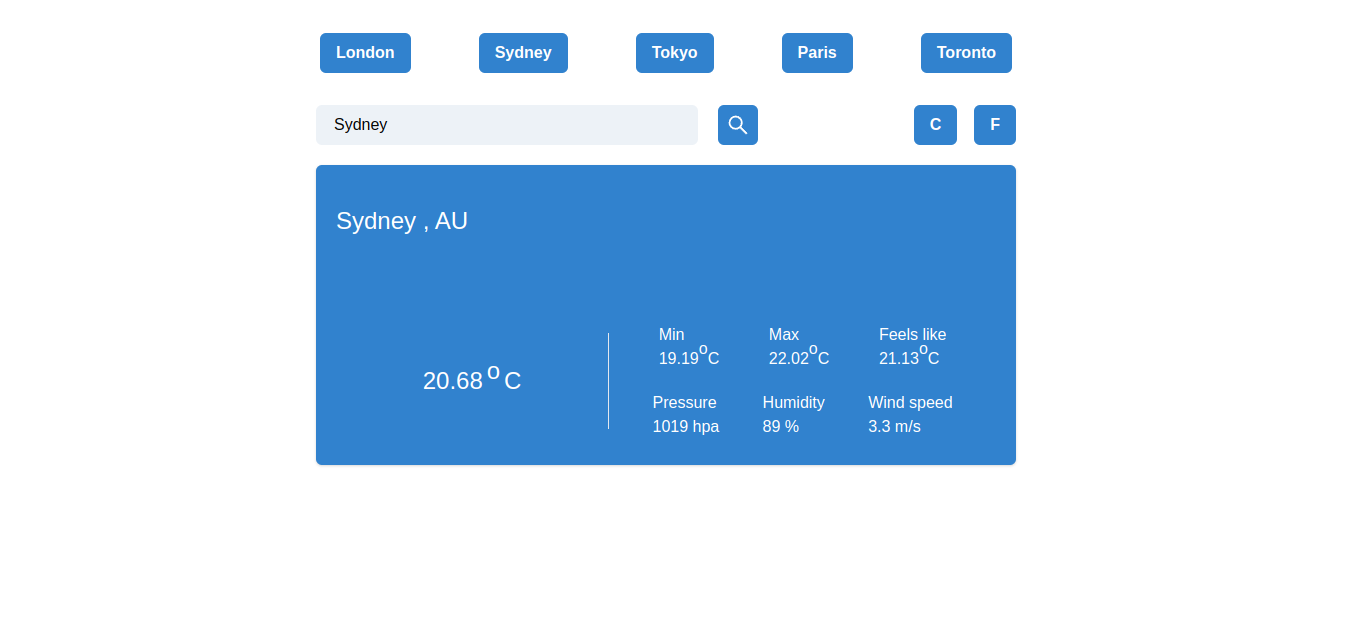
Task: Switch units to Celsius with C button
Action: pyautogui.click(x=935, y=125)
